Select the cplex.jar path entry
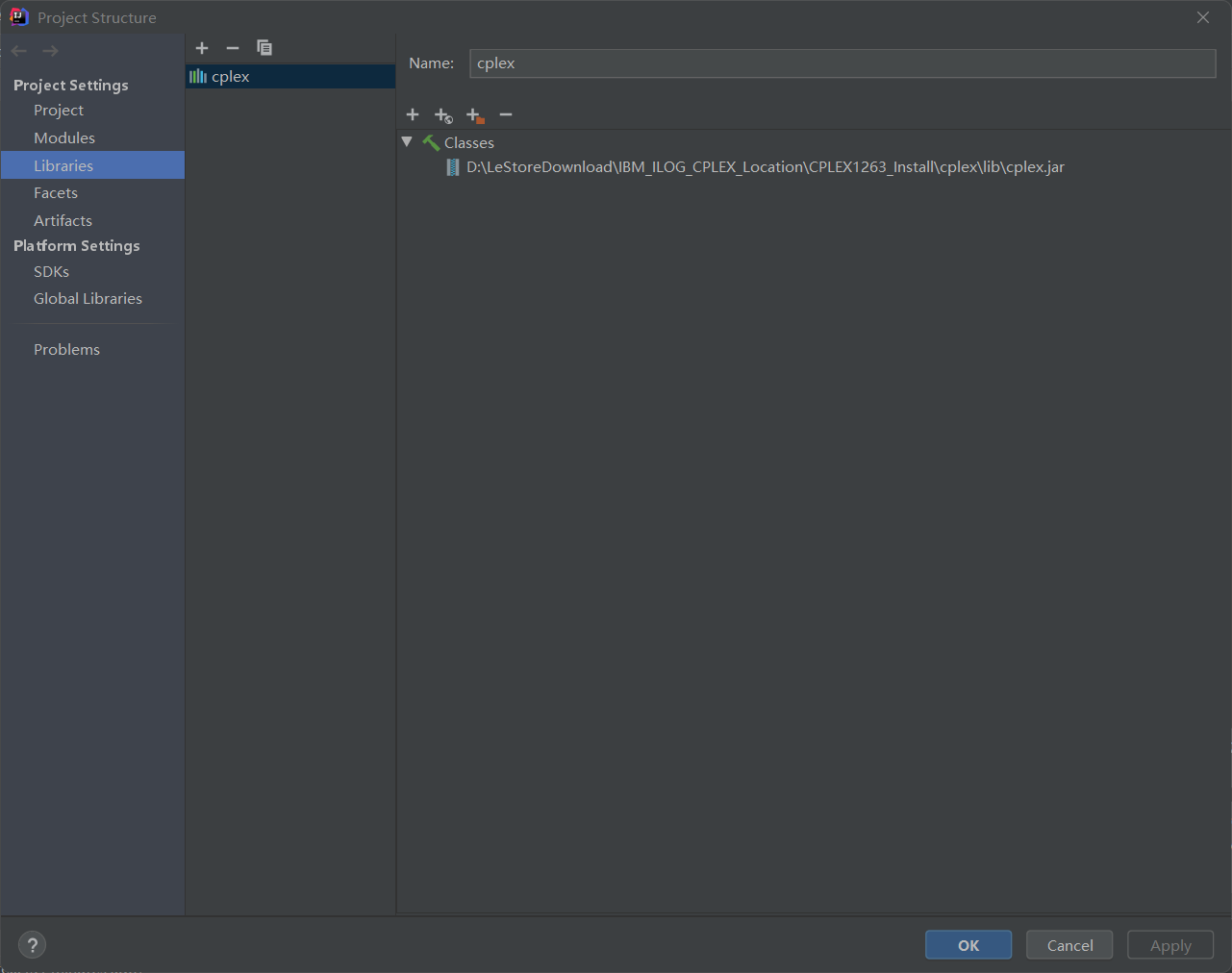The height and width of the screenshot is (973, 1232). 766,167
